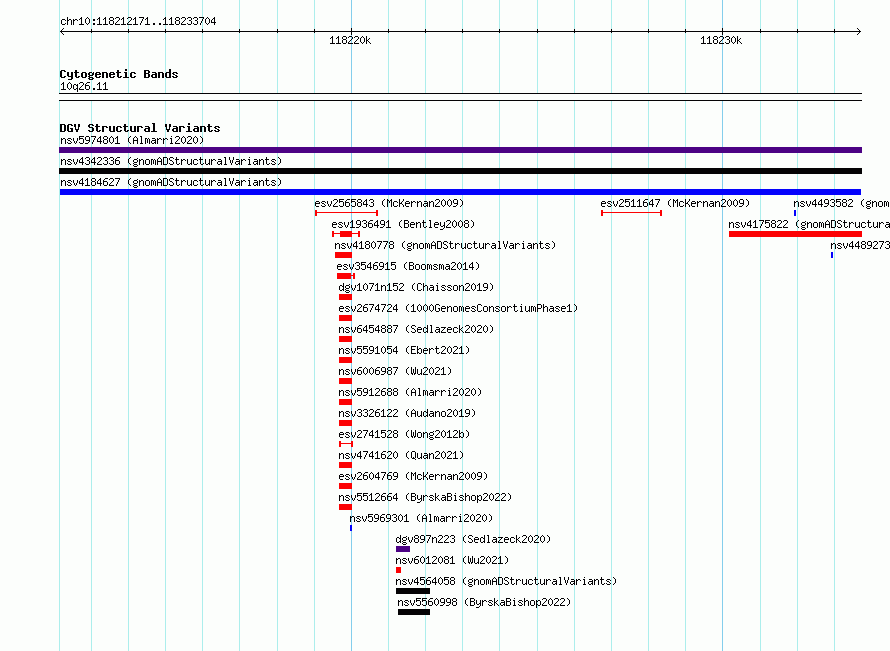Open nsv5912688 (Almarri2020) variant
890x651 pixels.
point(410,392)
